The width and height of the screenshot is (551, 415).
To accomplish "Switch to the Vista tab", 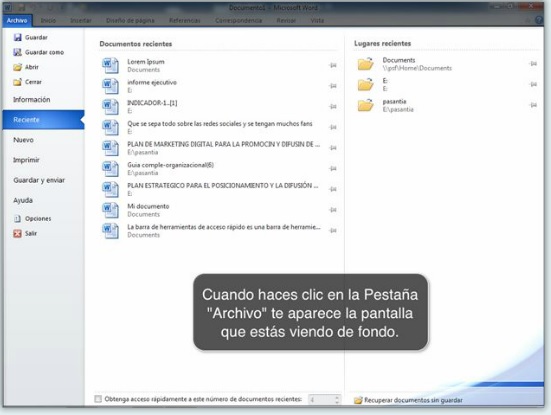I will [x=317, y=21].
